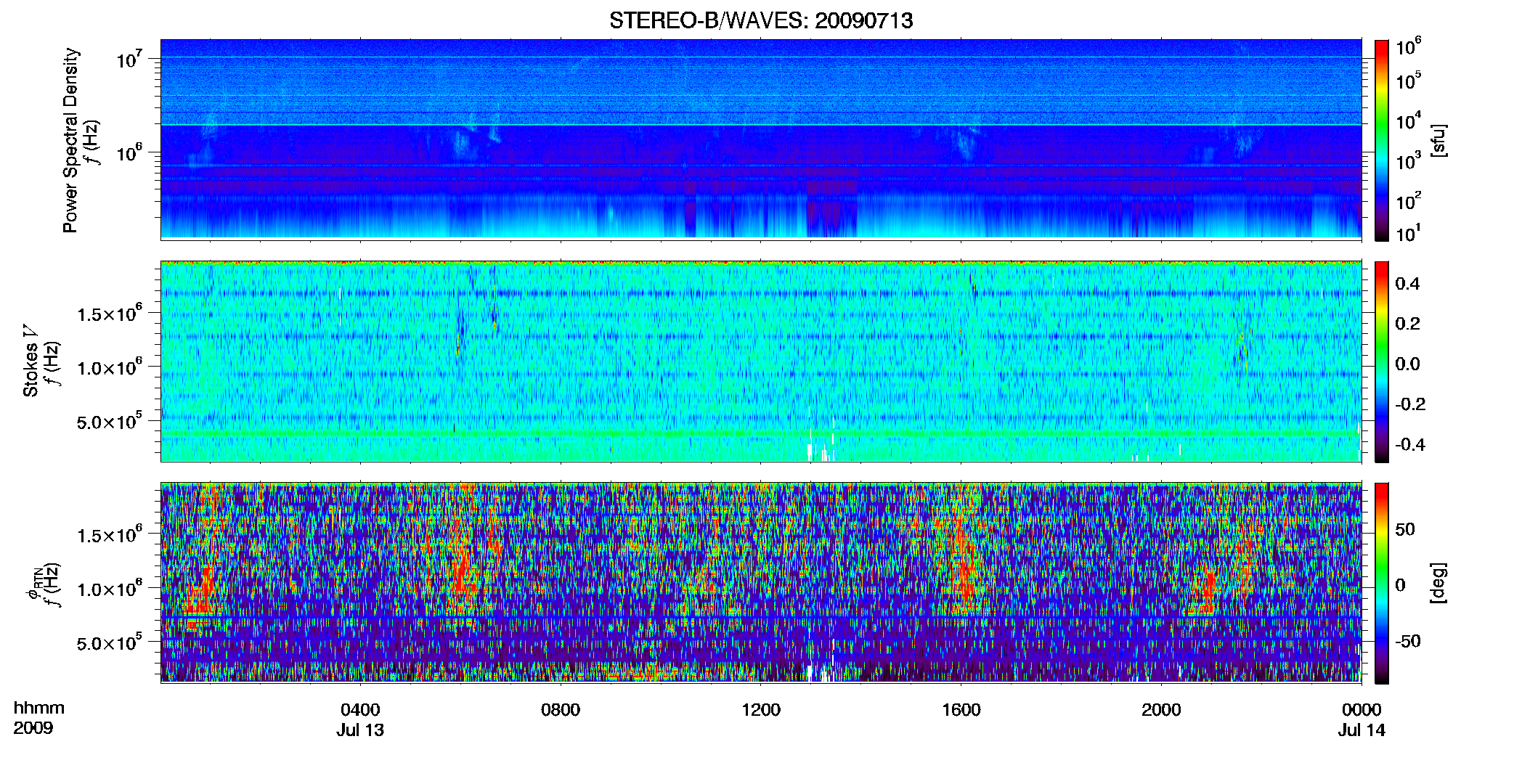Click the 10^4 color bar label

[x=1409, y=121]
